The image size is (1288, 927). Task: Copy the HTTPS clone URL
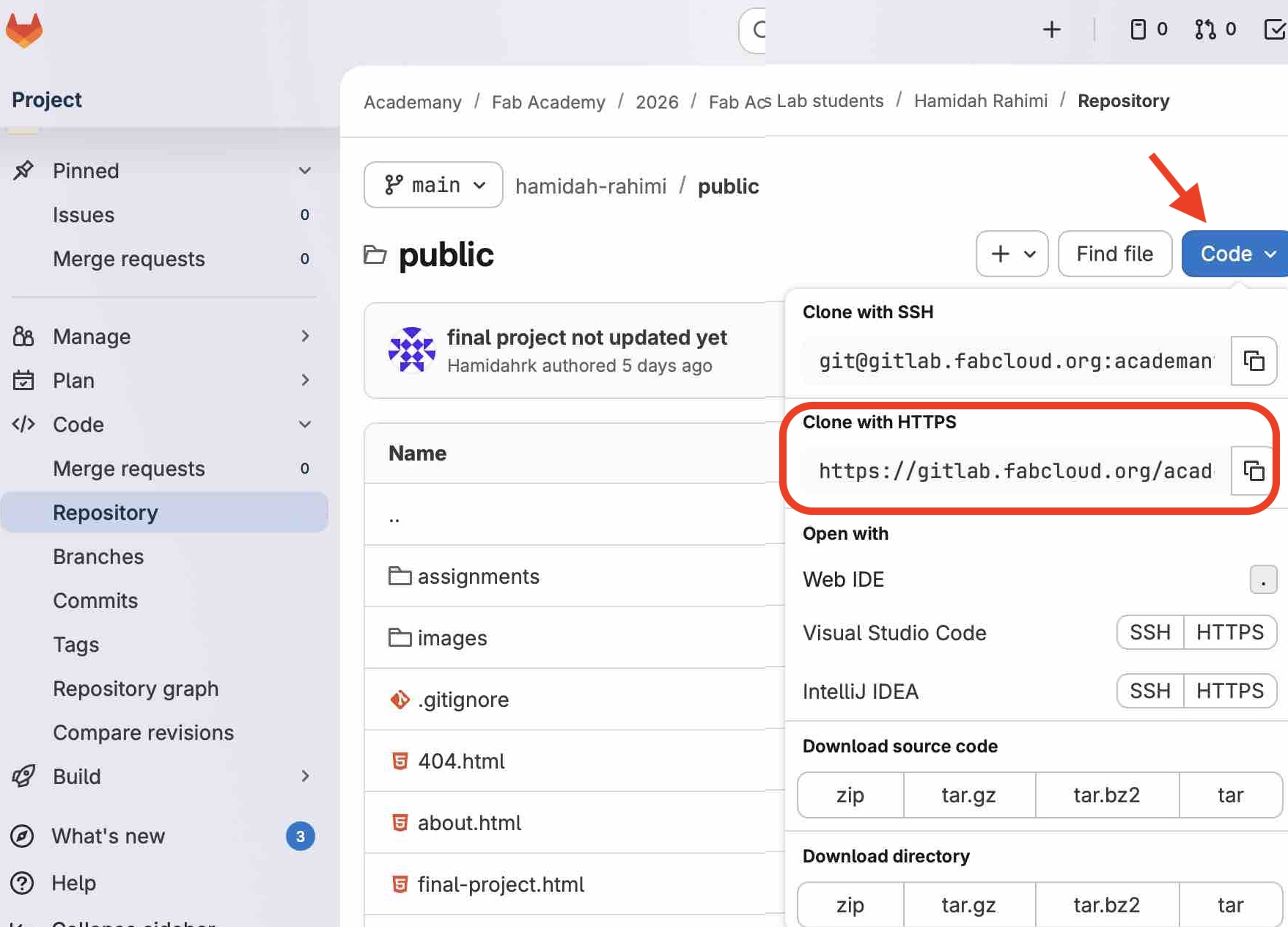(x=1254, y=471)
